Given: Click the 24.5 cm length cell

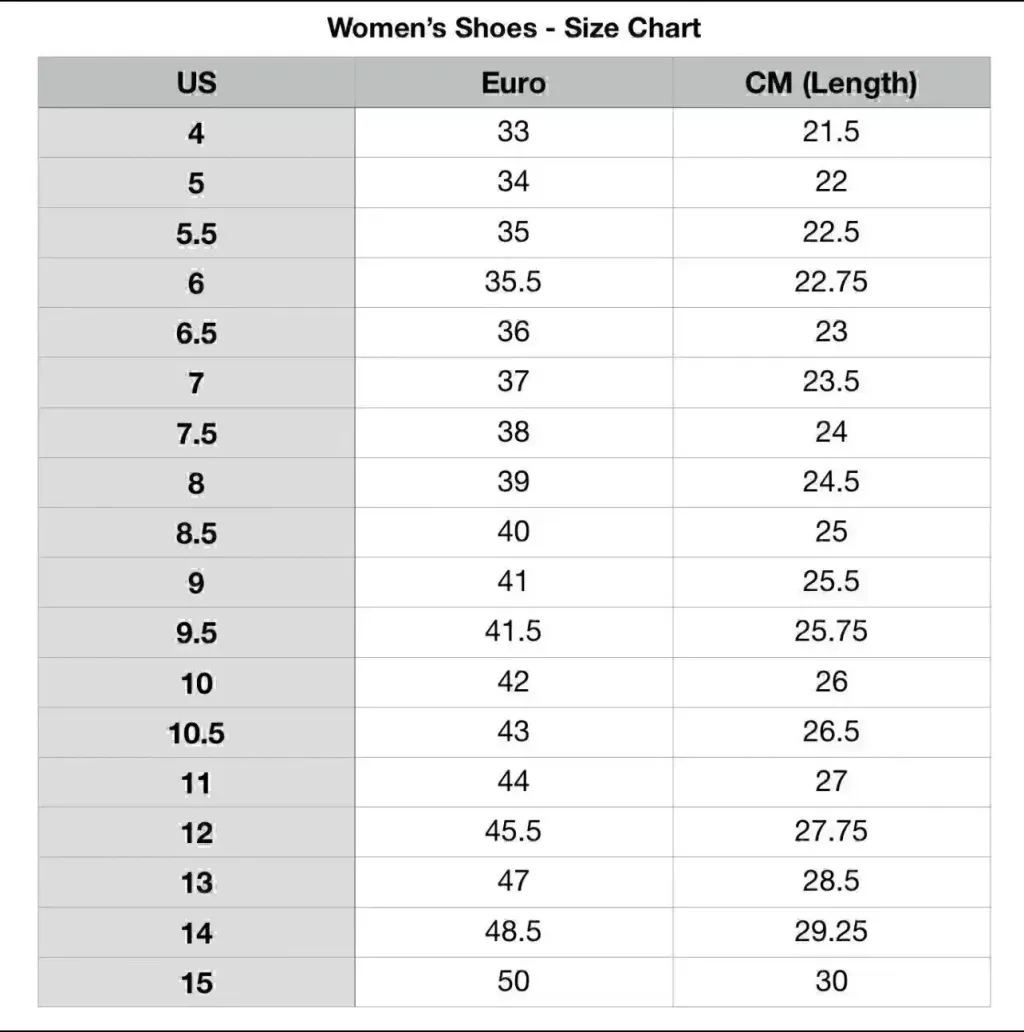Looking at the screenshot, I should coord(830,482).
